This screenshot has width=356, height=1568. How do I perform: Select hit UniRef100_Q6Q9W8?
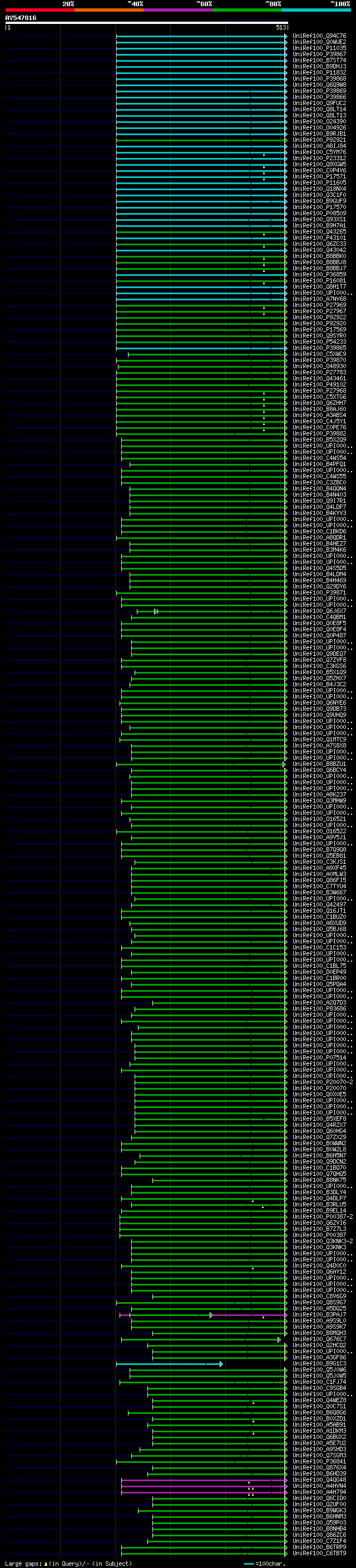point(319,85)
